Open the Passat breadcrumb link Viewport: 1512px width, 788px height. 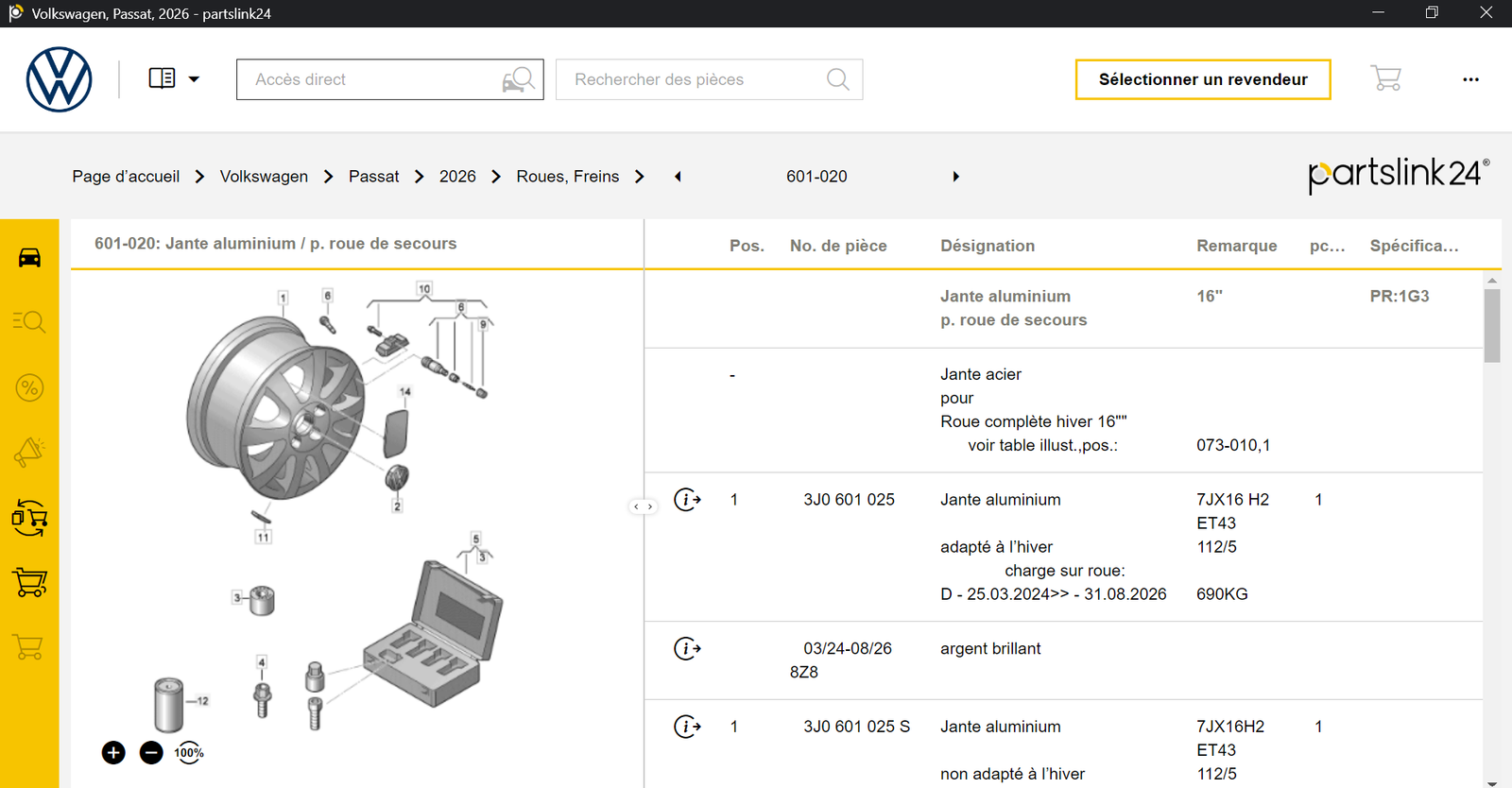(373, 177)
